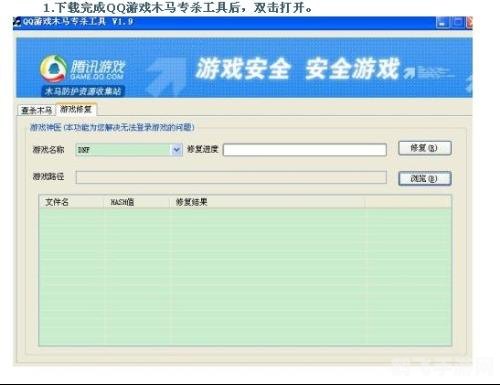Close the QQ游戏木马专杀工具 window
500x385 pixels.
(469, 23)
